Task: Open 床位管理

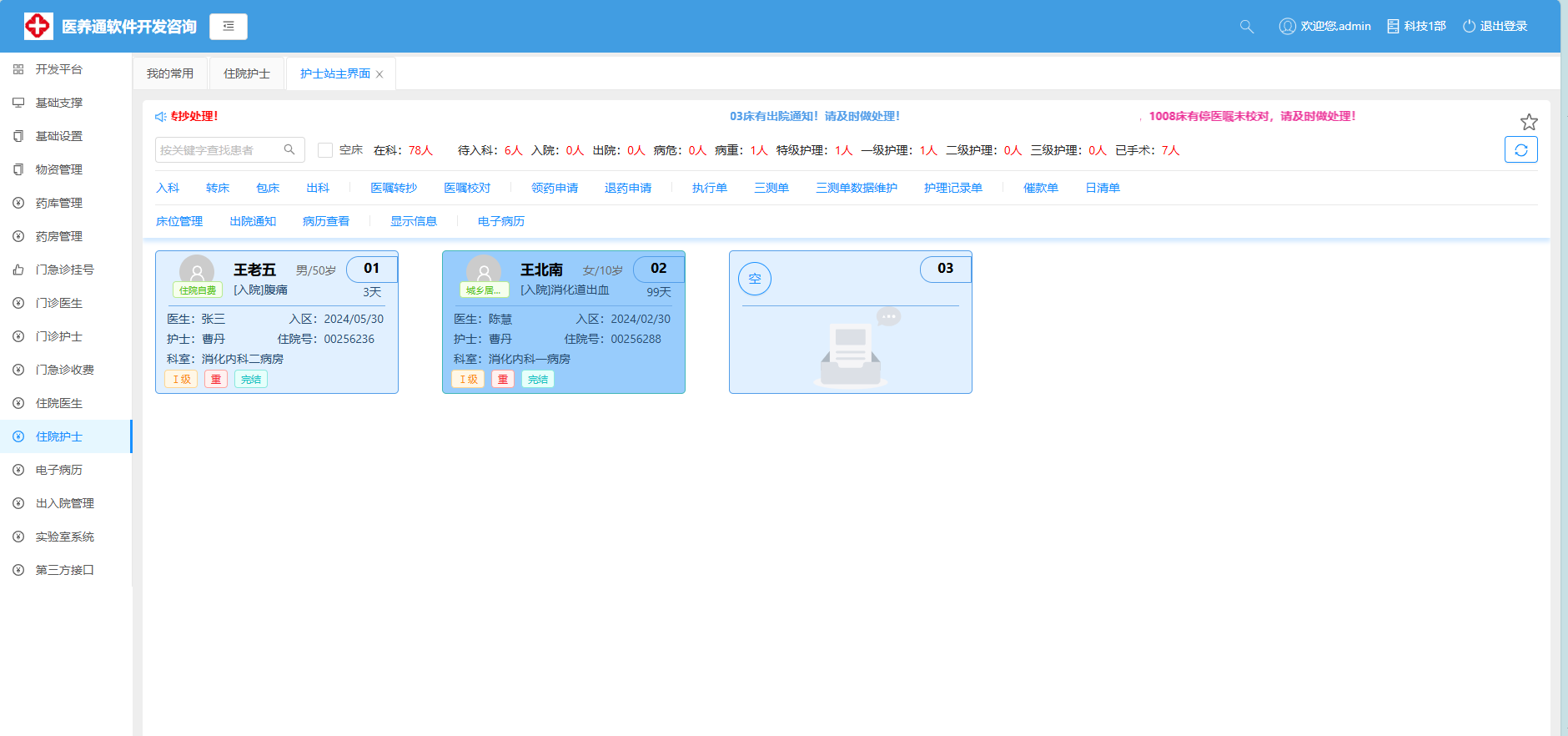Action: pos(179,221)
